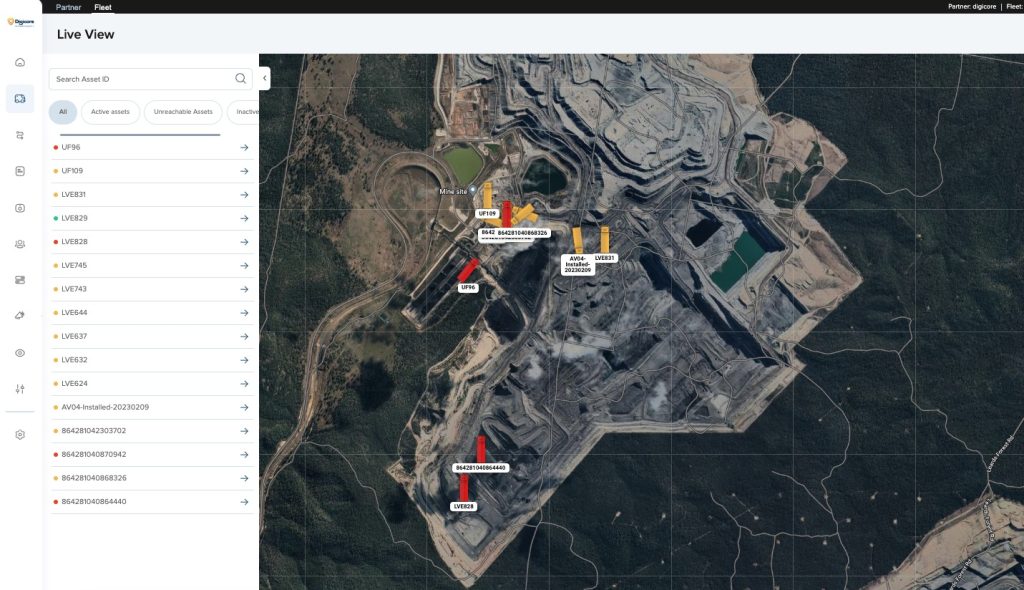Click the Digicore logo at top left
The width and height of the screenshot is (1024, 590).
(20, 21)
